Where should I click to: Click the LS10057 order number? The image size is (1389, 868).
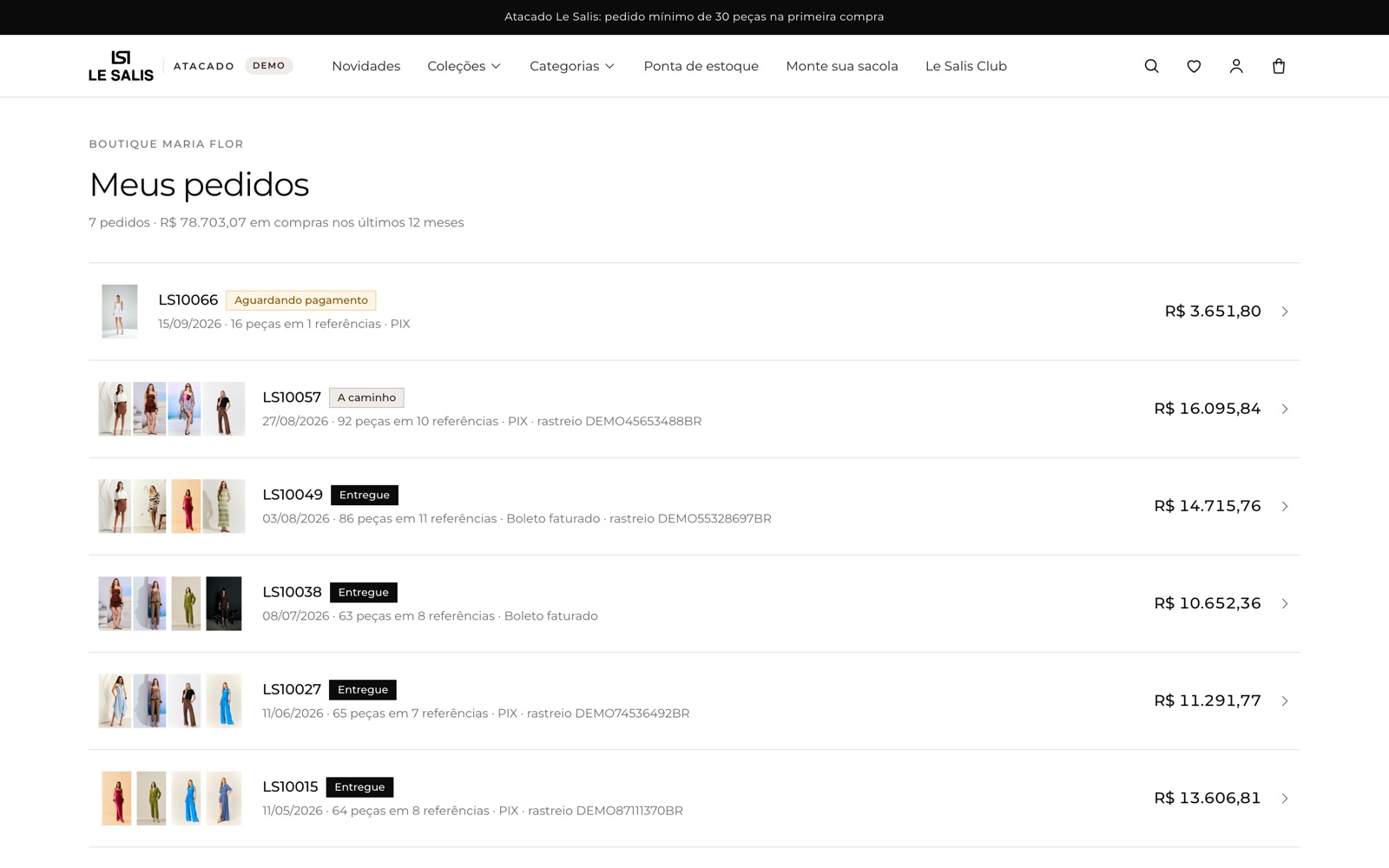pos(292,397)
